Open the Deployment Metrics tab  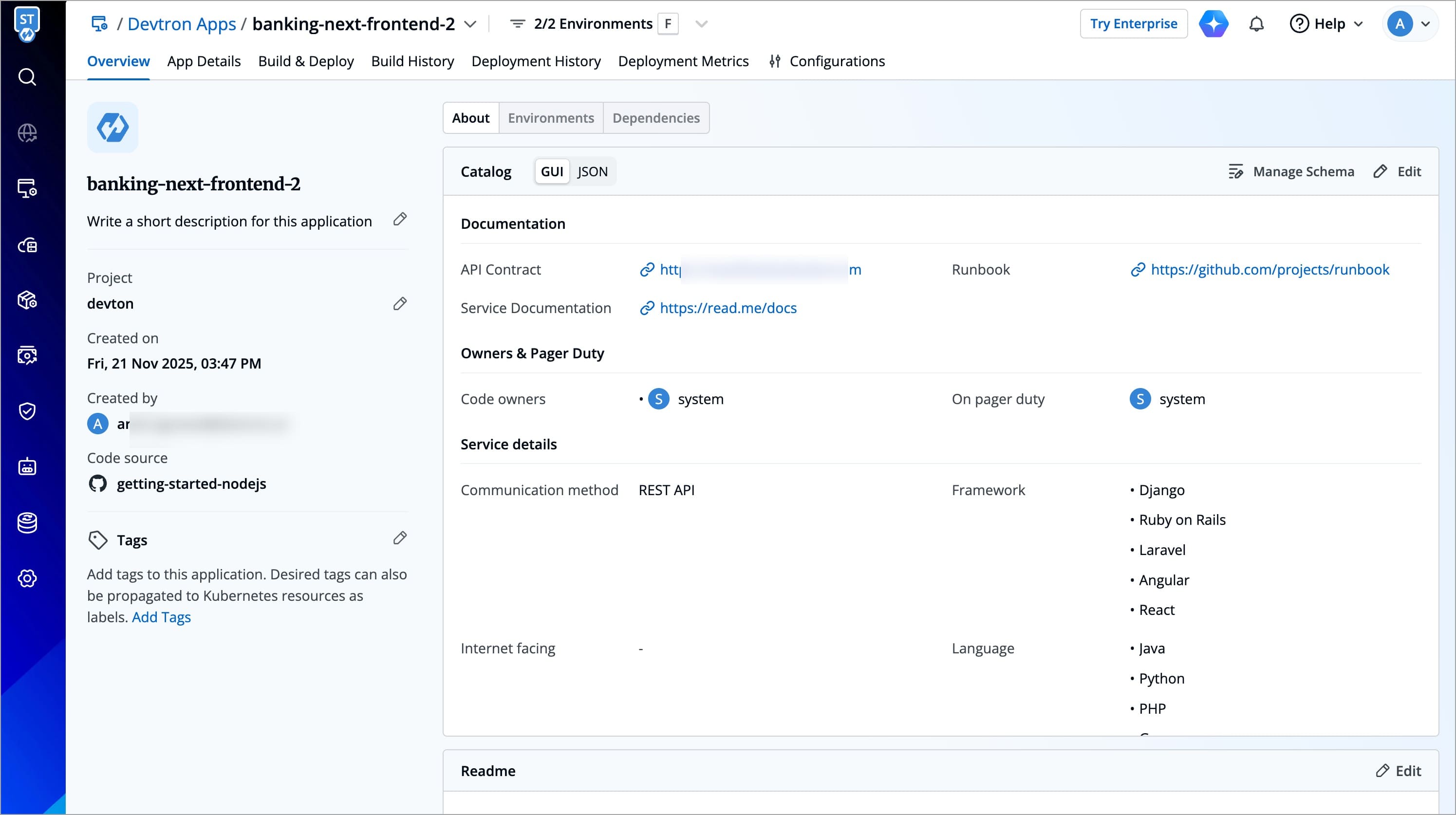[683, 61]
